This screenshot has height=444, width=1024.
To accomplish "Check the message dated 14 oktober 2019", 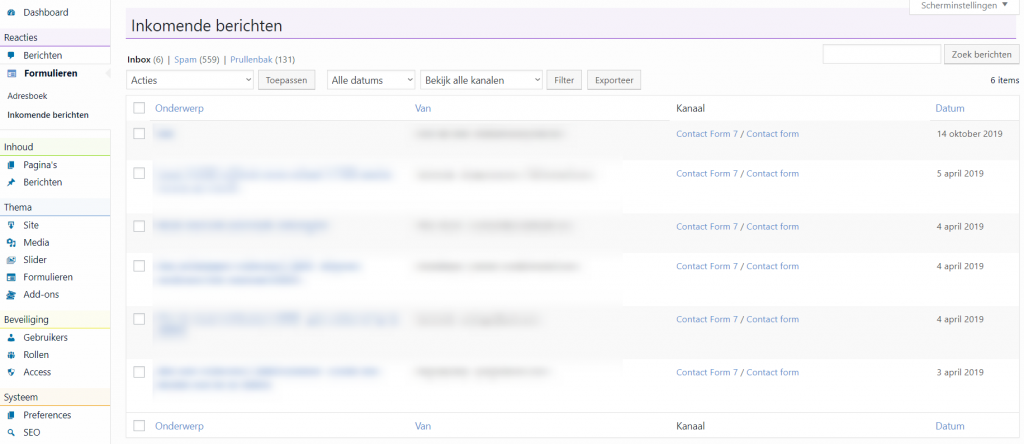I will click(x=139, y=133).
